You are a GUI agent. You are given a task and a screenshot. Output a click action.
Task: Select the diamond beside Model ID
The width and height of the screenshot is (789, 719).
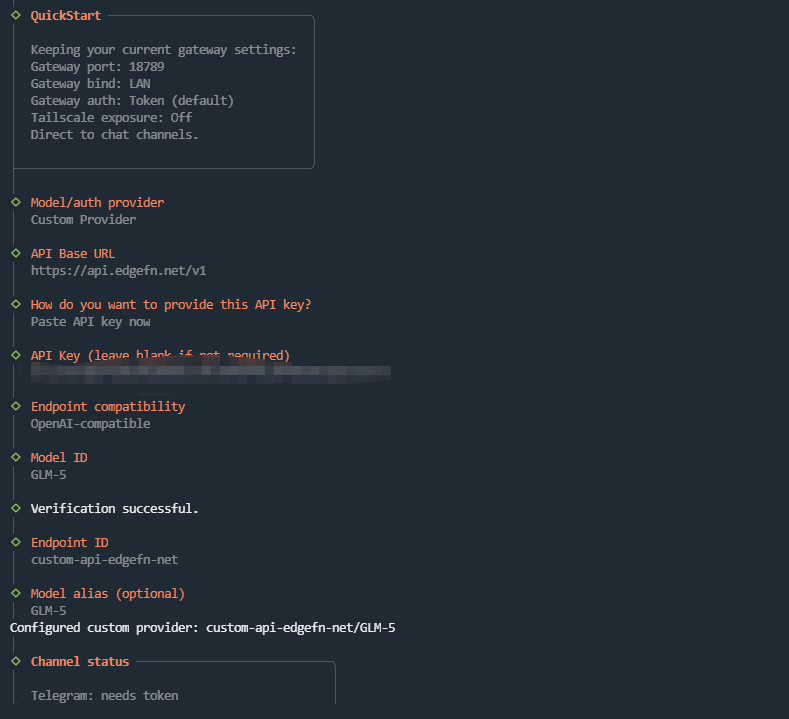16,457
